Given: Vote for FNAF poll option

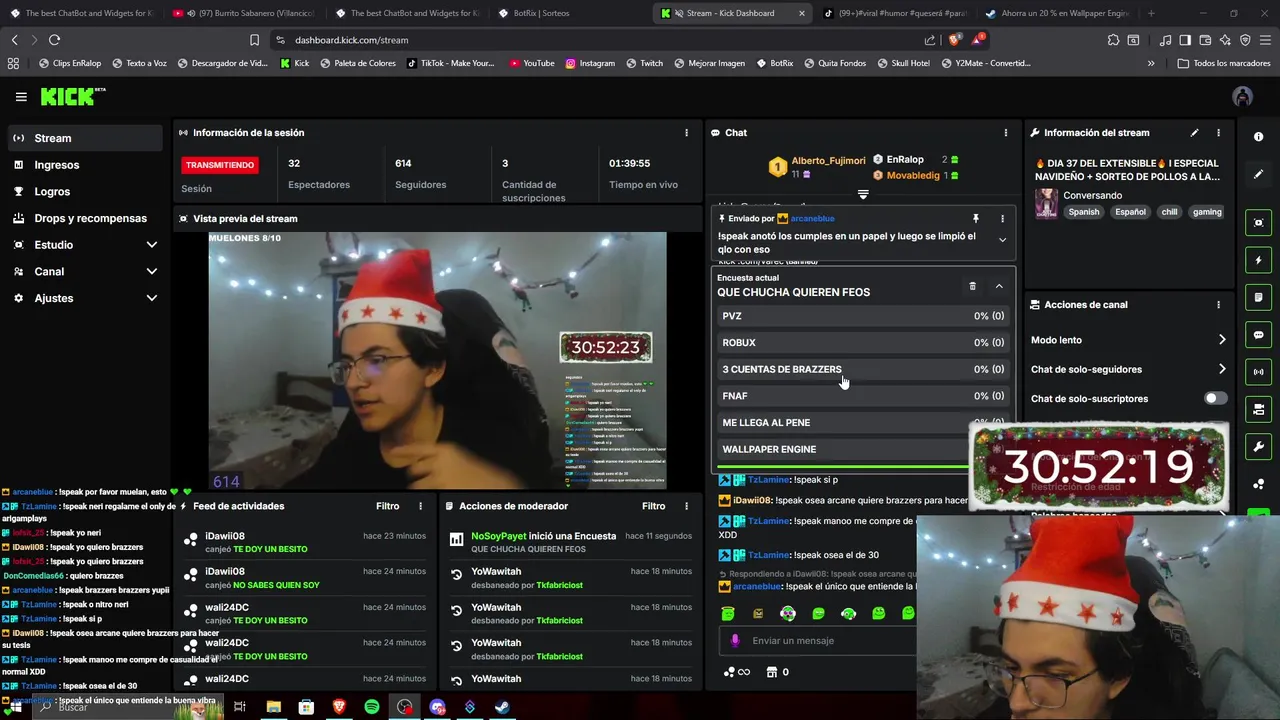Looking at the screenshot, I should click(x=863, y=396).
